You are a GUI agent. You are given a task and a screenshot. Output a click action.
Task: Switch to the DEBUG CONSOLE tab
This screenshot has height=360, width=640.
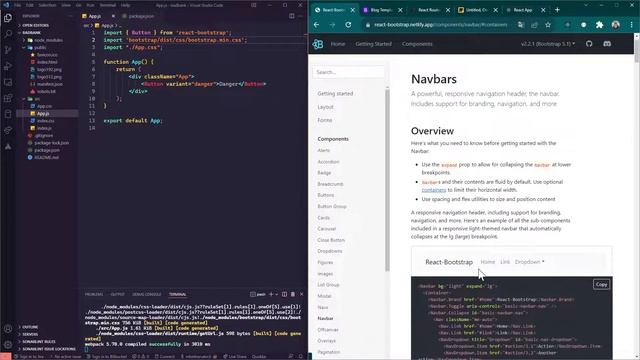[x=147, y=294]
